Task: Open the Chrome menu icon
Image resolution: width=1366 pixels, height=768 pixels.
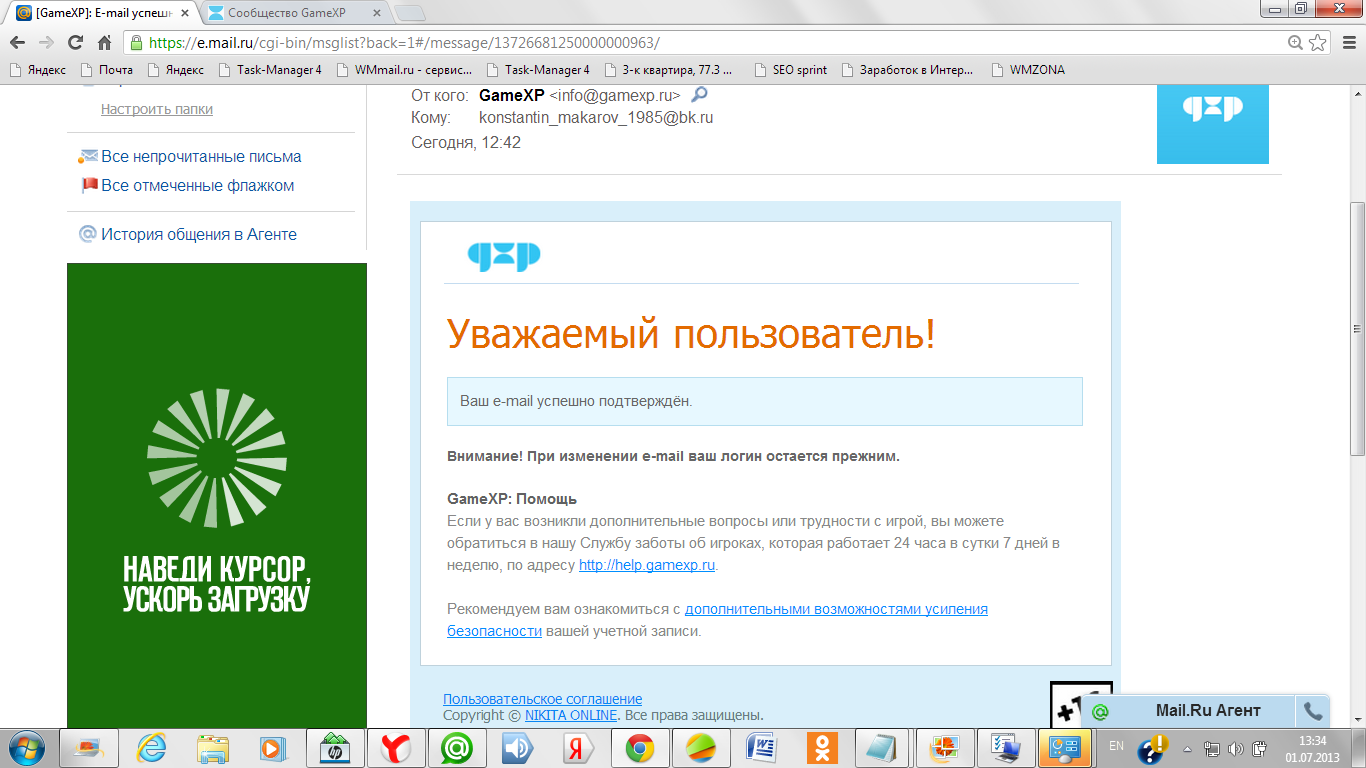Action: tap(1347, 43)
